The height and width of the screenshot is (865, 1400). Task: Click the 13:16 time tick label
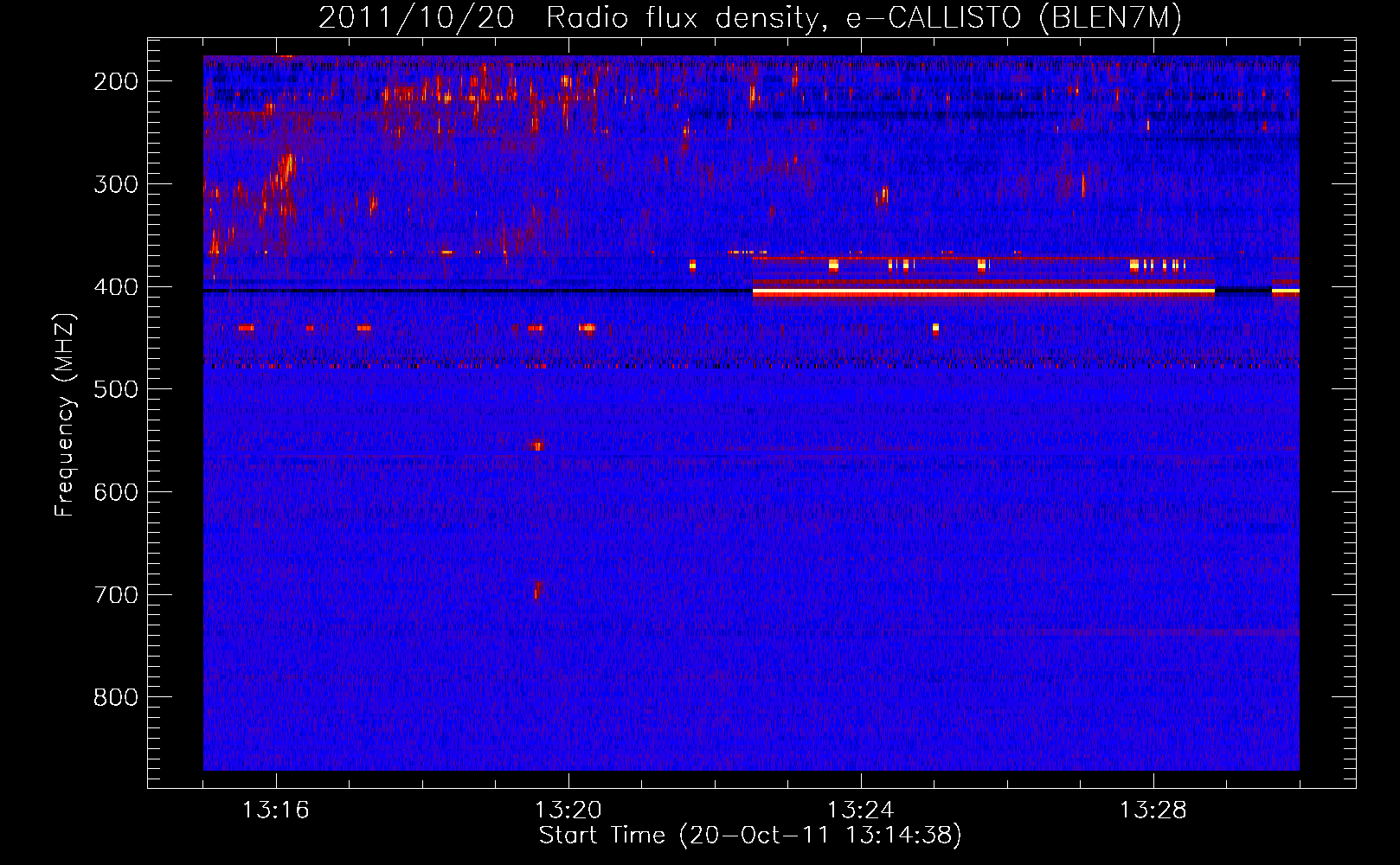[x=275, y=811]
